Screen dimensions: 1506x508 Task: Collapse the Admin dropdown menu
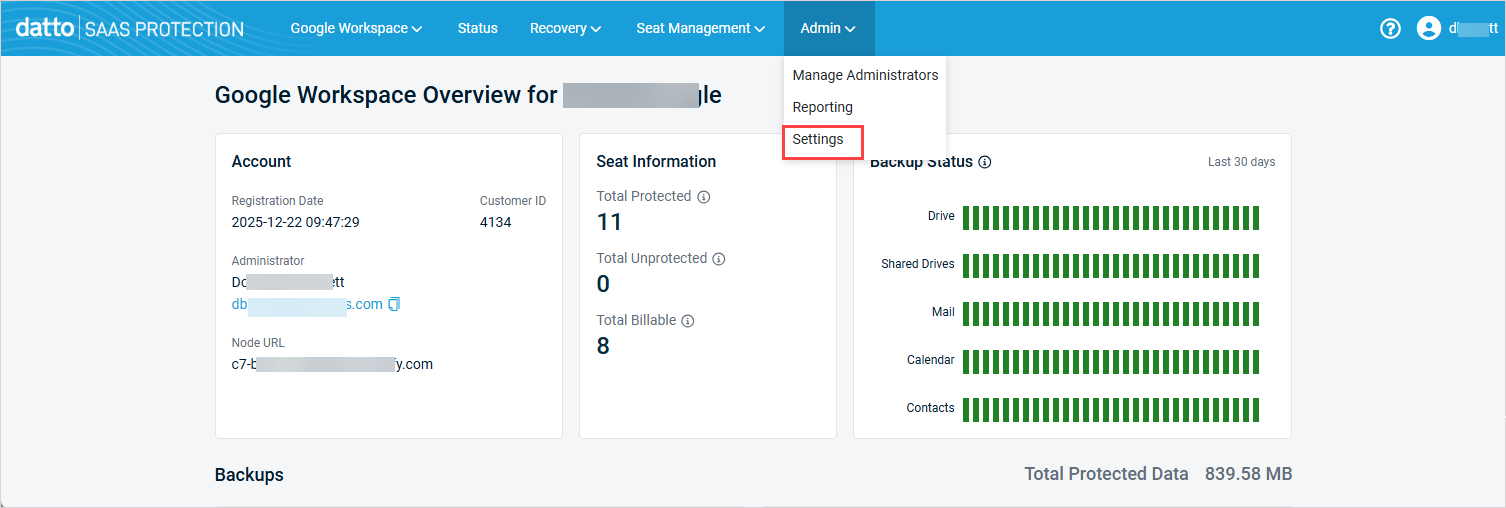pyautogui.click(x=828, y=29)
